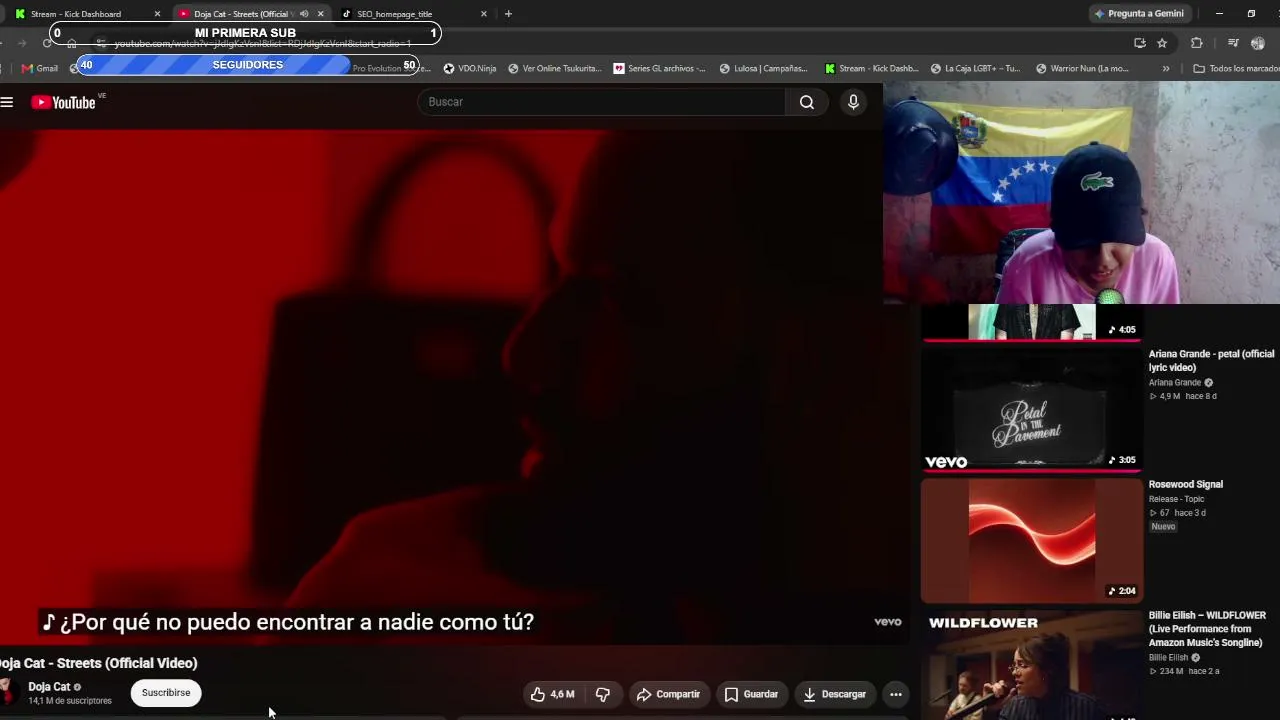Dislike the video with thumbs-down button
Image resolution: width=1280 pixels, height=720 pixels.
603,694
